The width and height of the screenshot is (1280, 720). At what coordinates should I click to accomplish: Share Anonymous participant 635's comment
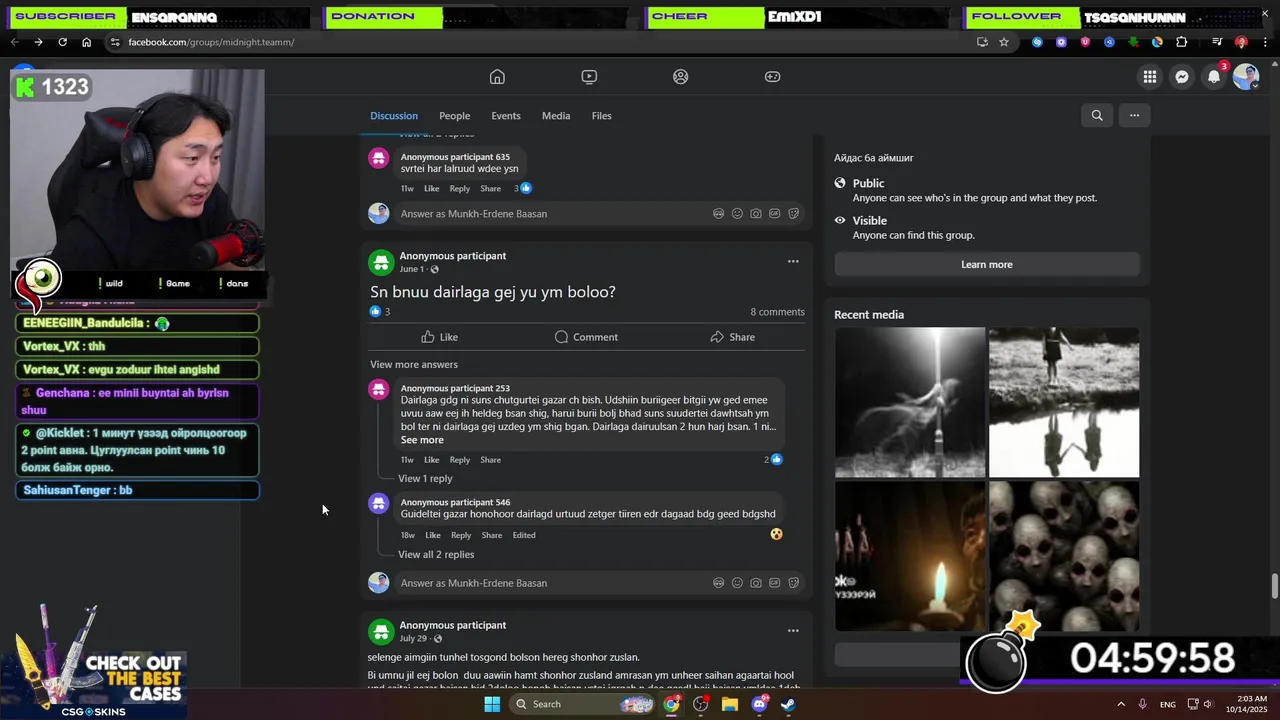click(x=490, y=188)
